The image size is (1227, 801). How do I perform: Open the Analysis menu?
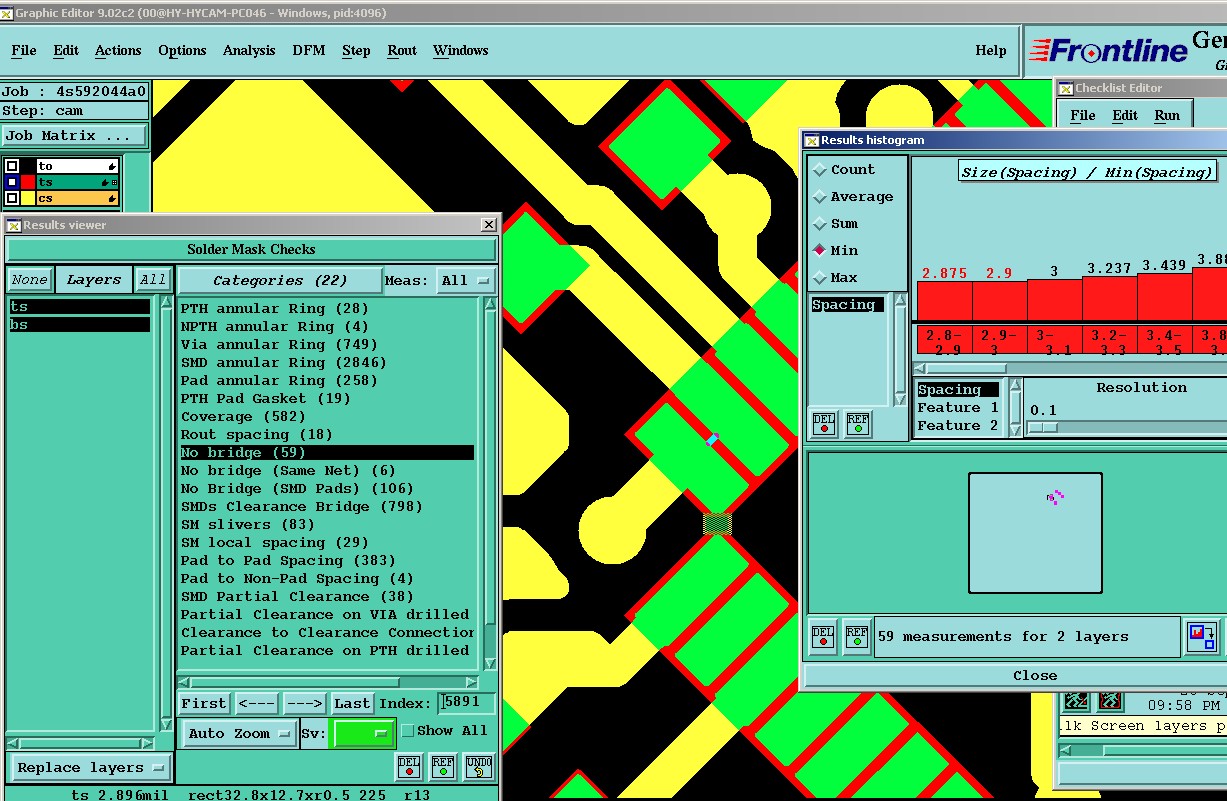248,51
